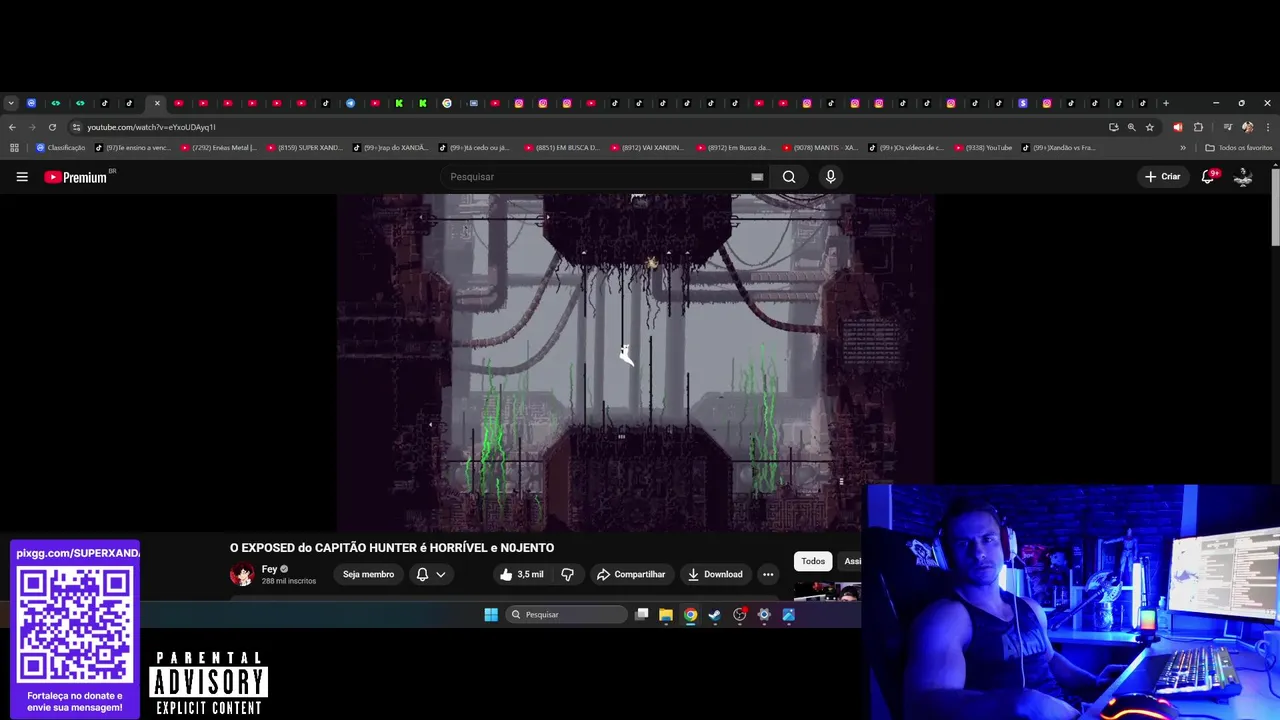Open YouTube notifications bell
The height and width of the screenshot is (720, 1280).
[1208, 177]
